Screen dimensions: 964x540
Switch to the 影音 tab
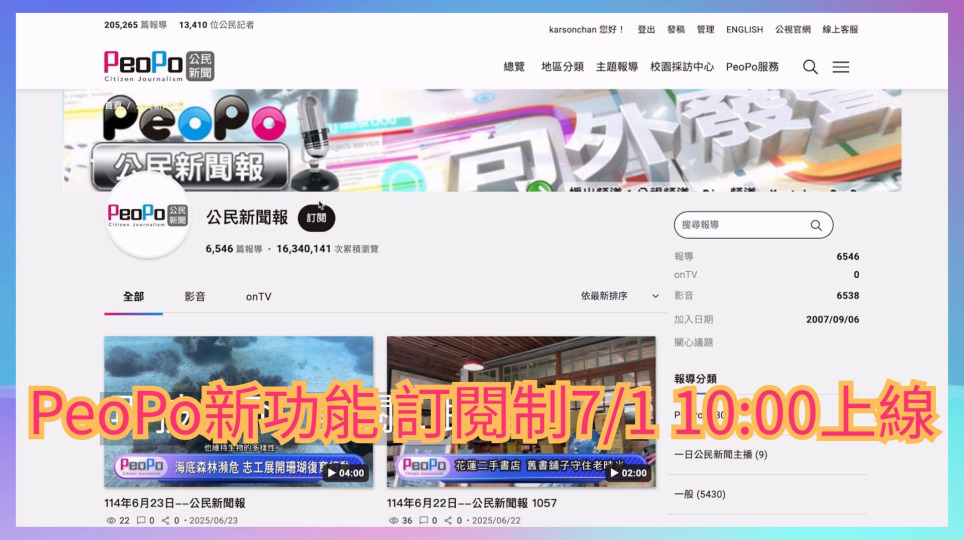pyautogui.click(x=195, y=297)
